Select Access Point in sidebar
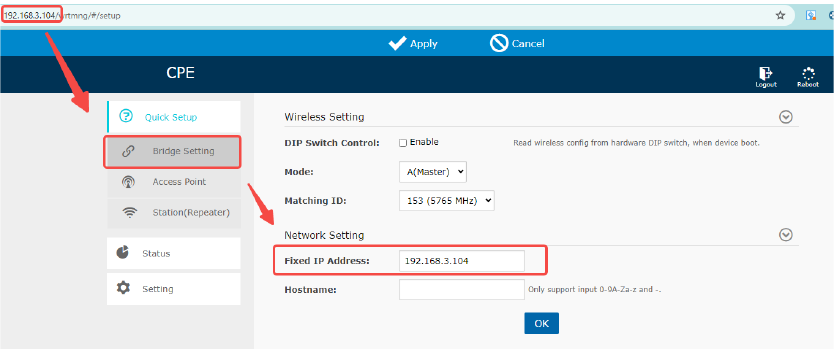835x363 pixels. (x=174, y=182)
